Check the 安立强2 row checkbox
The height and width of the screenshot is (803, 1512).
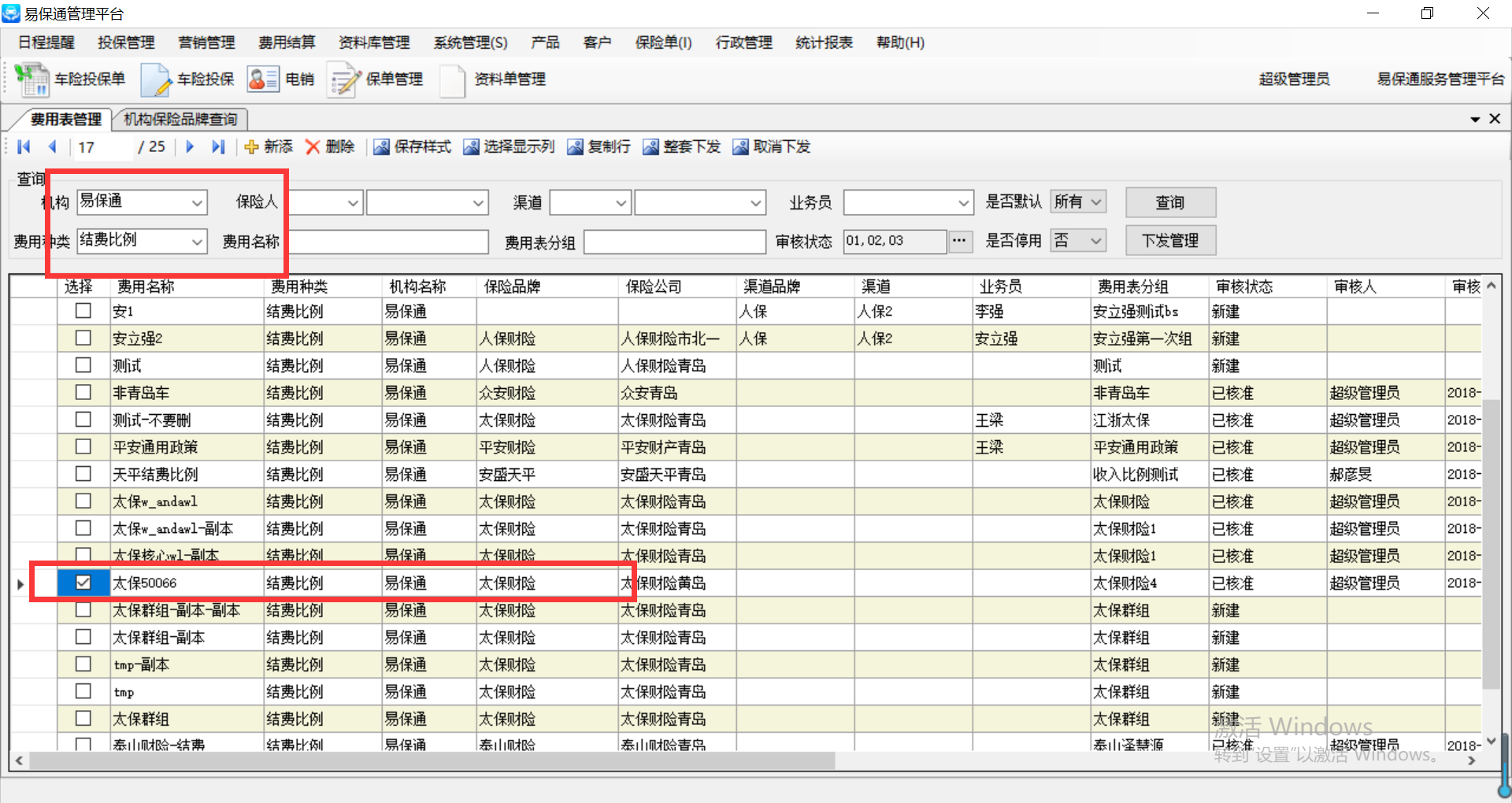(83, 338)
